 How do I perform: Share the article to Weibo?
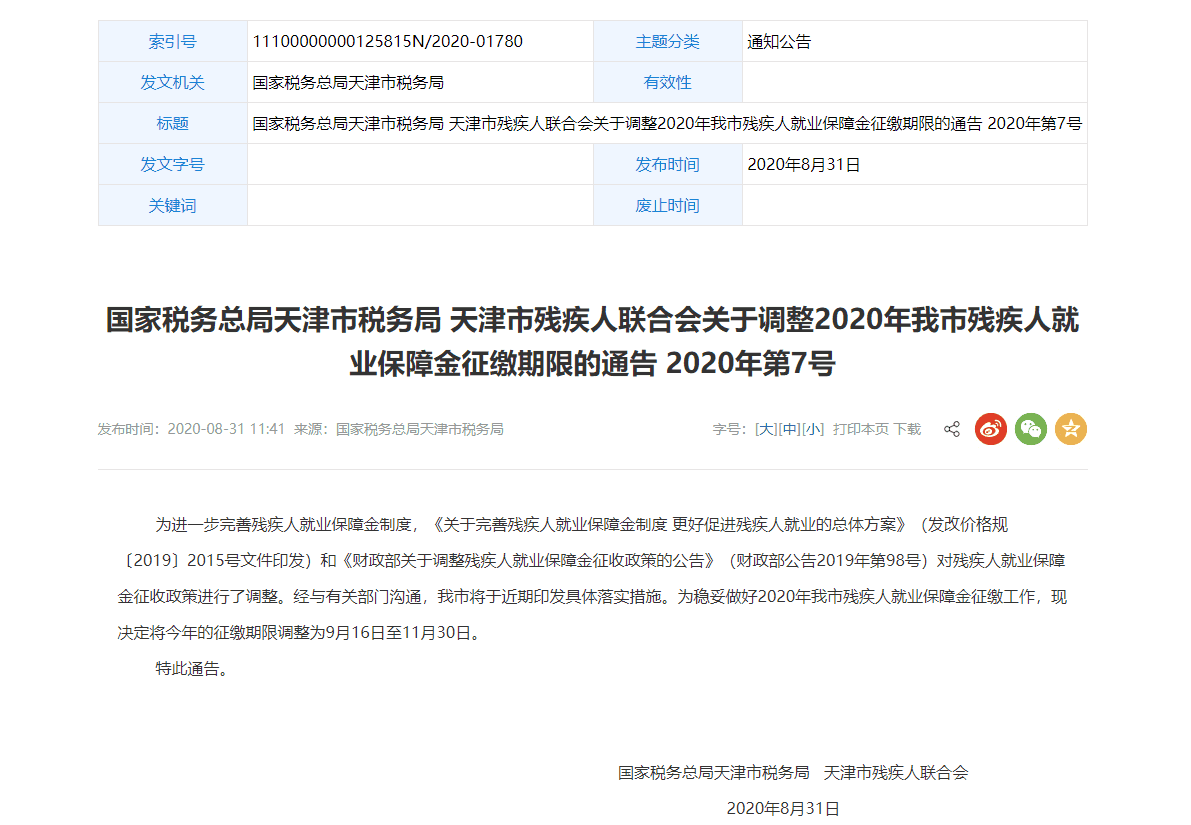[990, 429]
